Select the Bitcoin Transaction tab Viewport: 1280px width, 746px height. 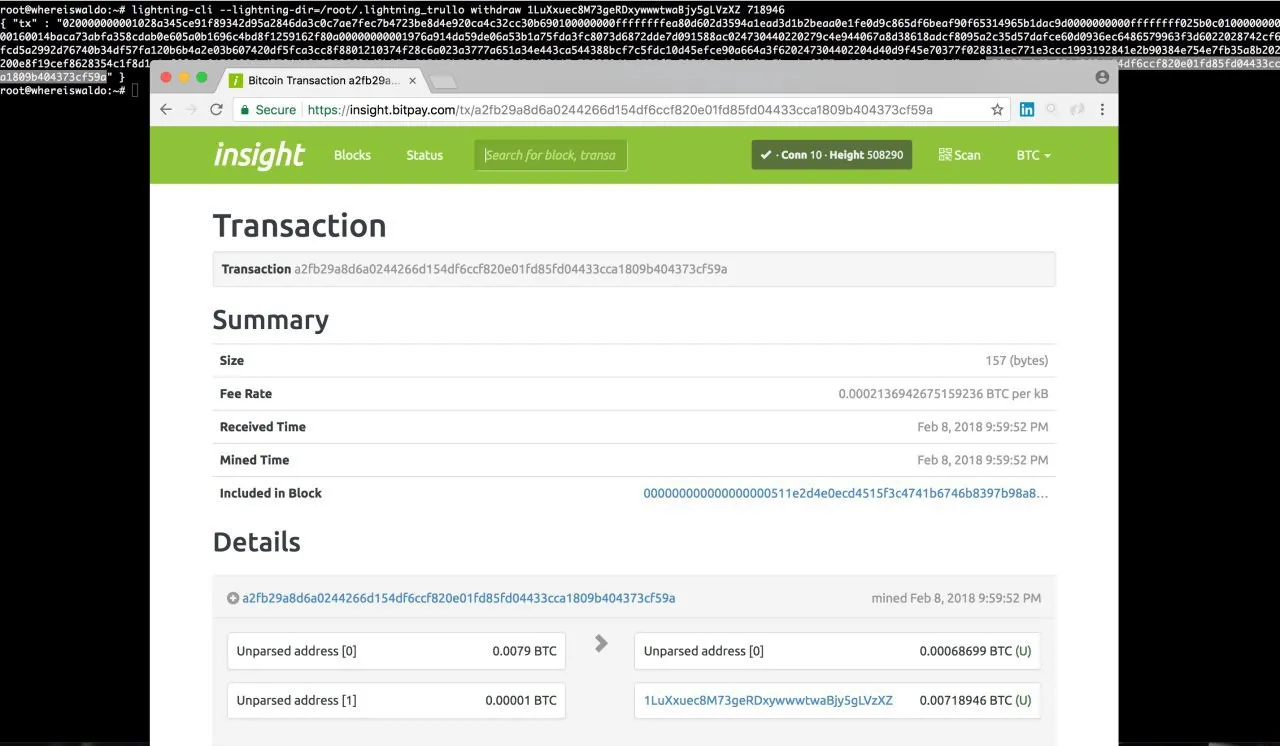click(322, 80)
